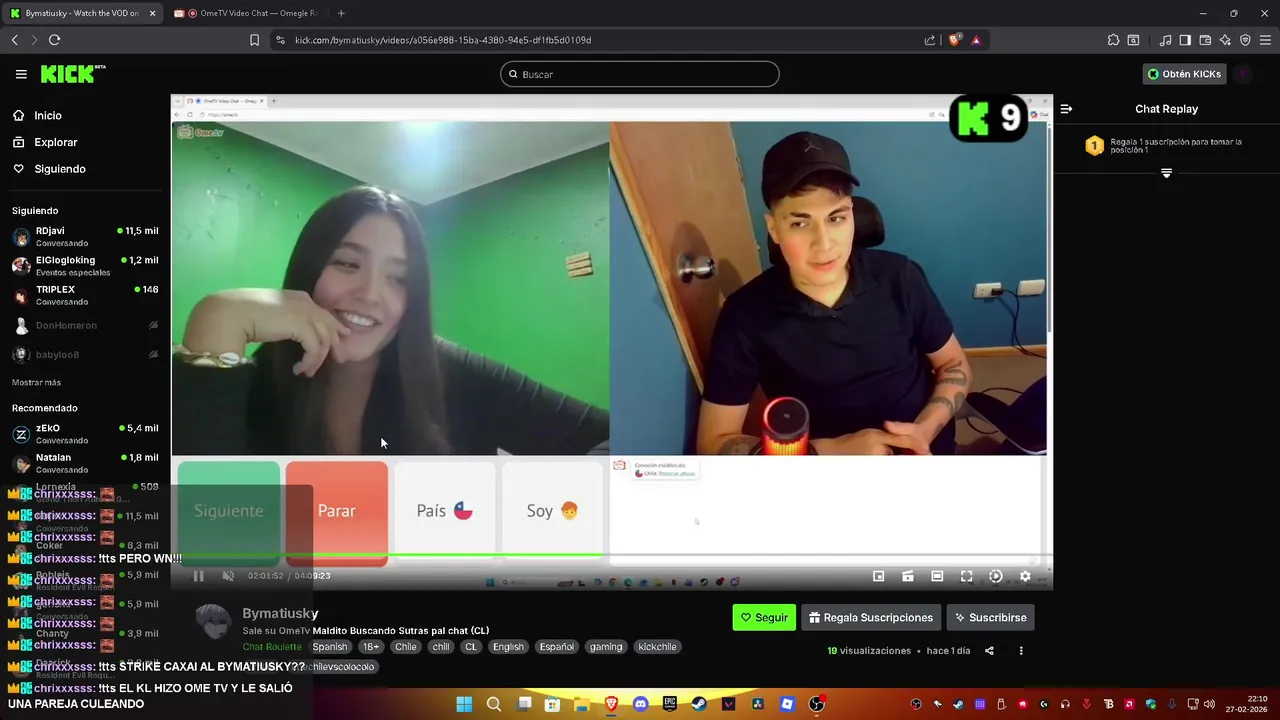
Task: Open the three-dot more options menu
Action: click(1021, 651)
